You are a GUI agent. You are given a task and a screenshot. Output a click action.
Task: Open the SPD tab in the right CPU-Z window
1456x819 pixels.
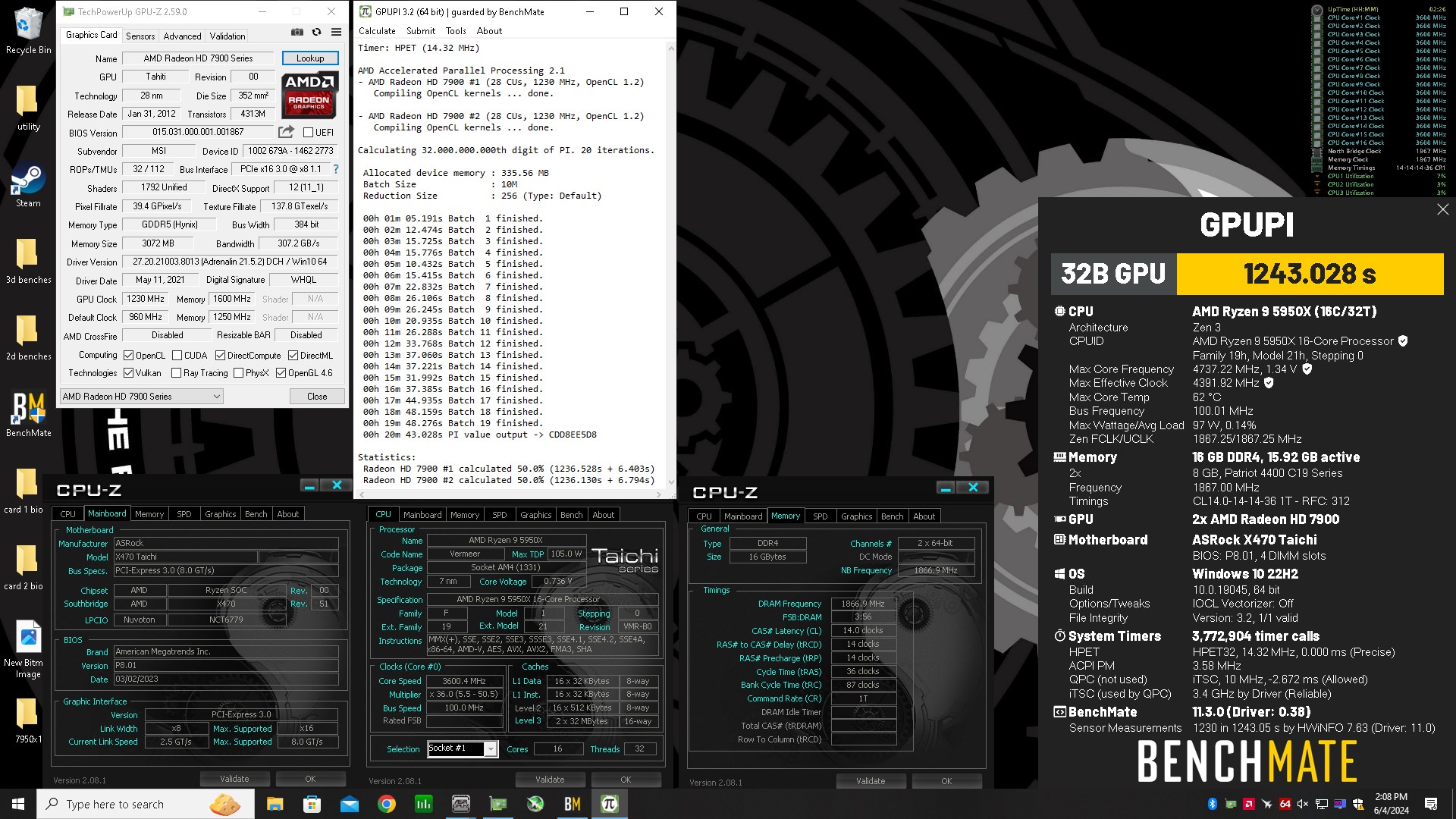(x=820, y=516)
